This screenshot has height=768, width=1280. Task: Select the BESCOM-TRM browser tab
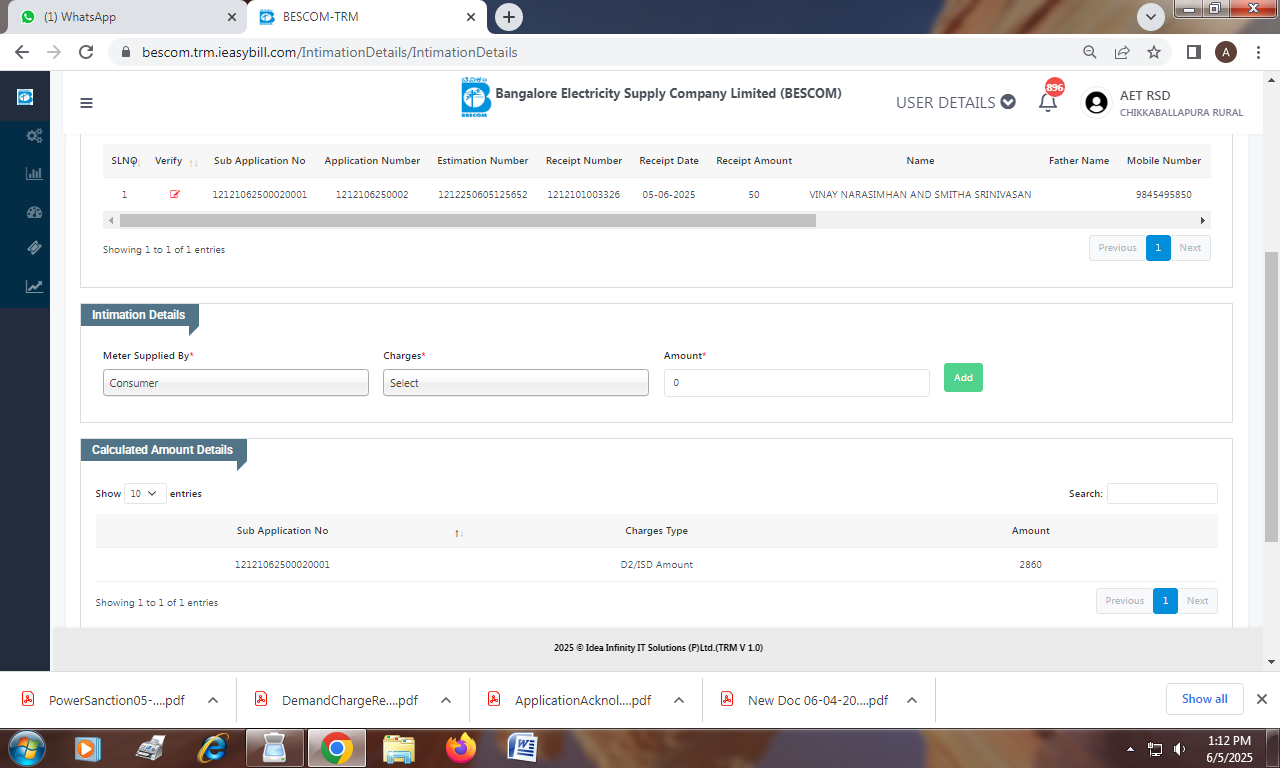click(x=366, y=17)
